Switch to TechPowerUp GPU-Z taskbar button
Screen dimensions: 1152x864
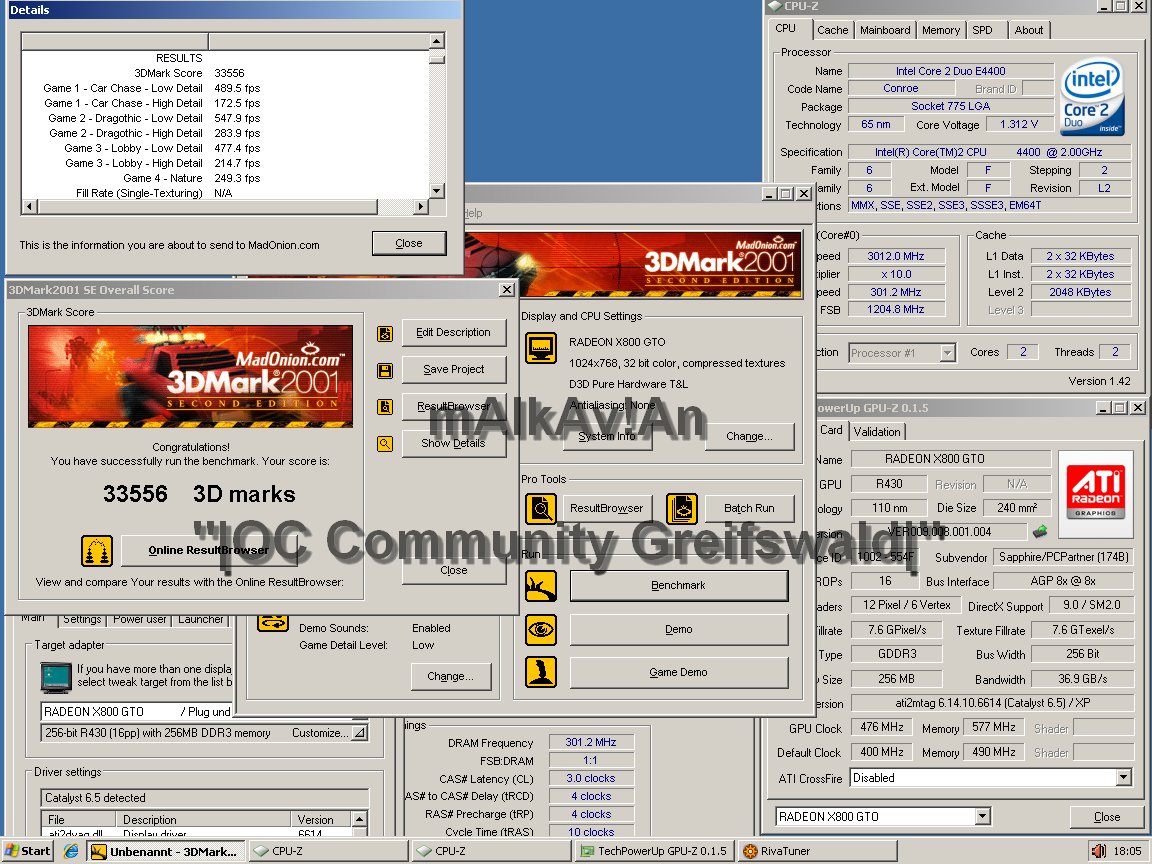[654, 851]
